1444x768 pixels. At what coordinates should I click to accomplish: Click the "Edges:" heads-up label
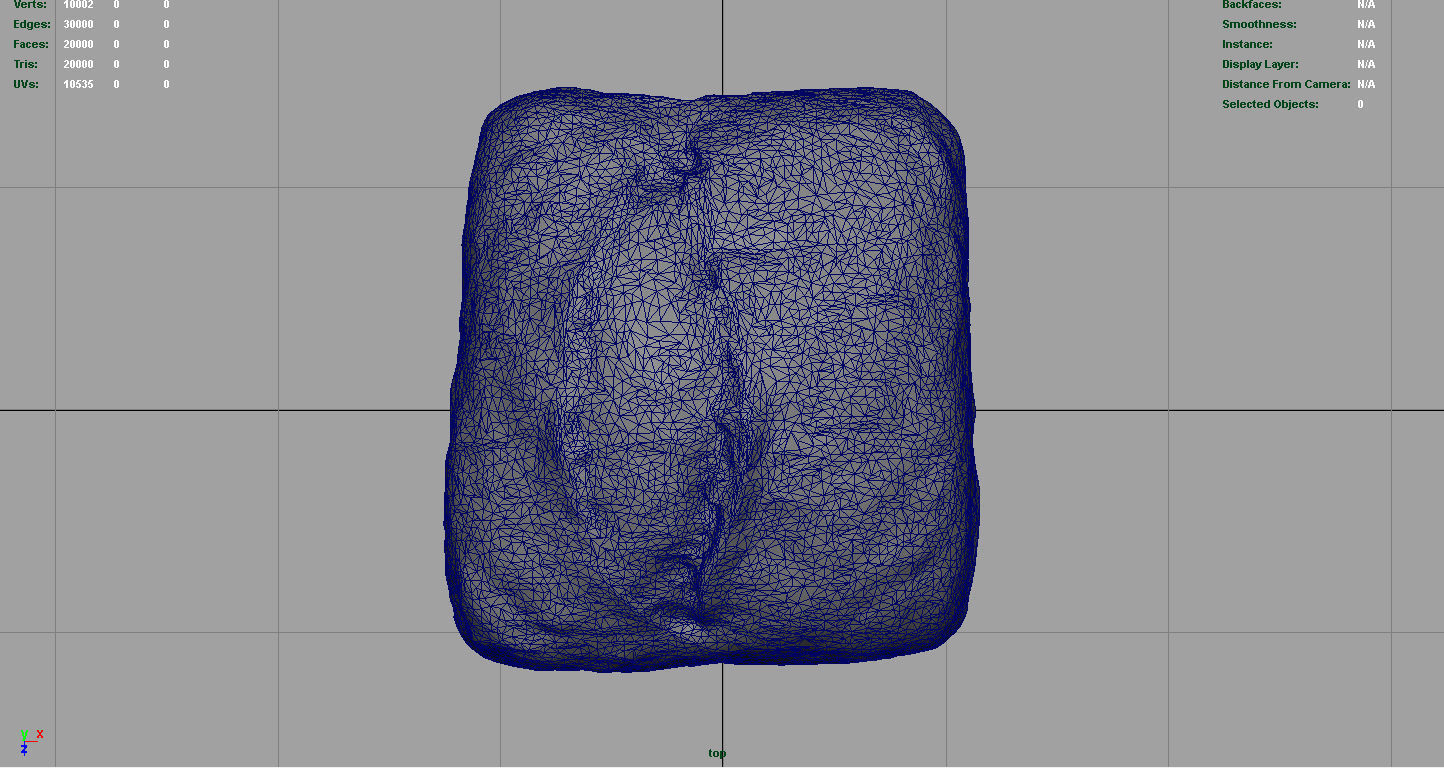(32, 24)
